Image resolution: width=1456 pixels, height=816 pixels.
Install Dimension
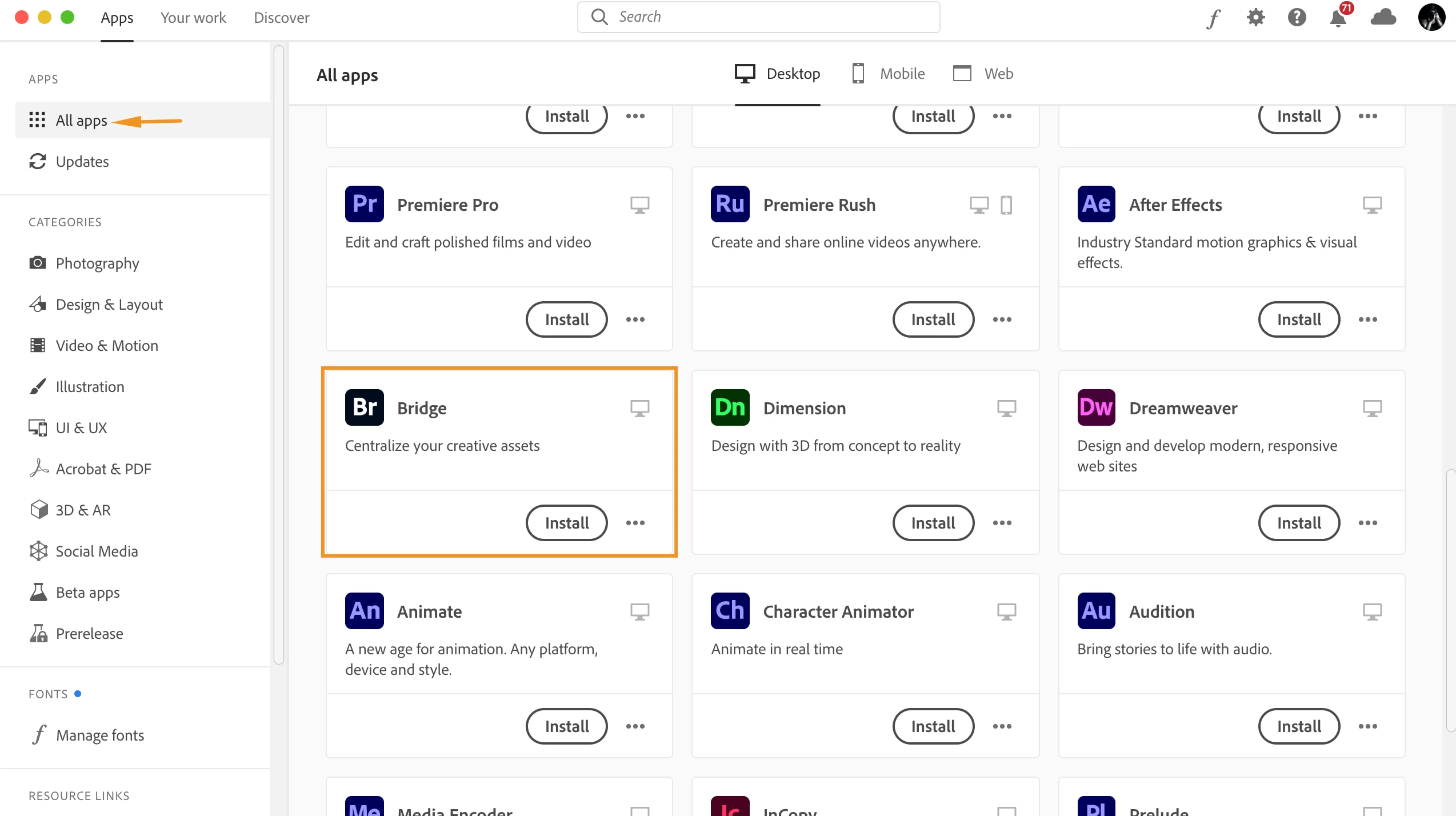(x=933, y=523)
